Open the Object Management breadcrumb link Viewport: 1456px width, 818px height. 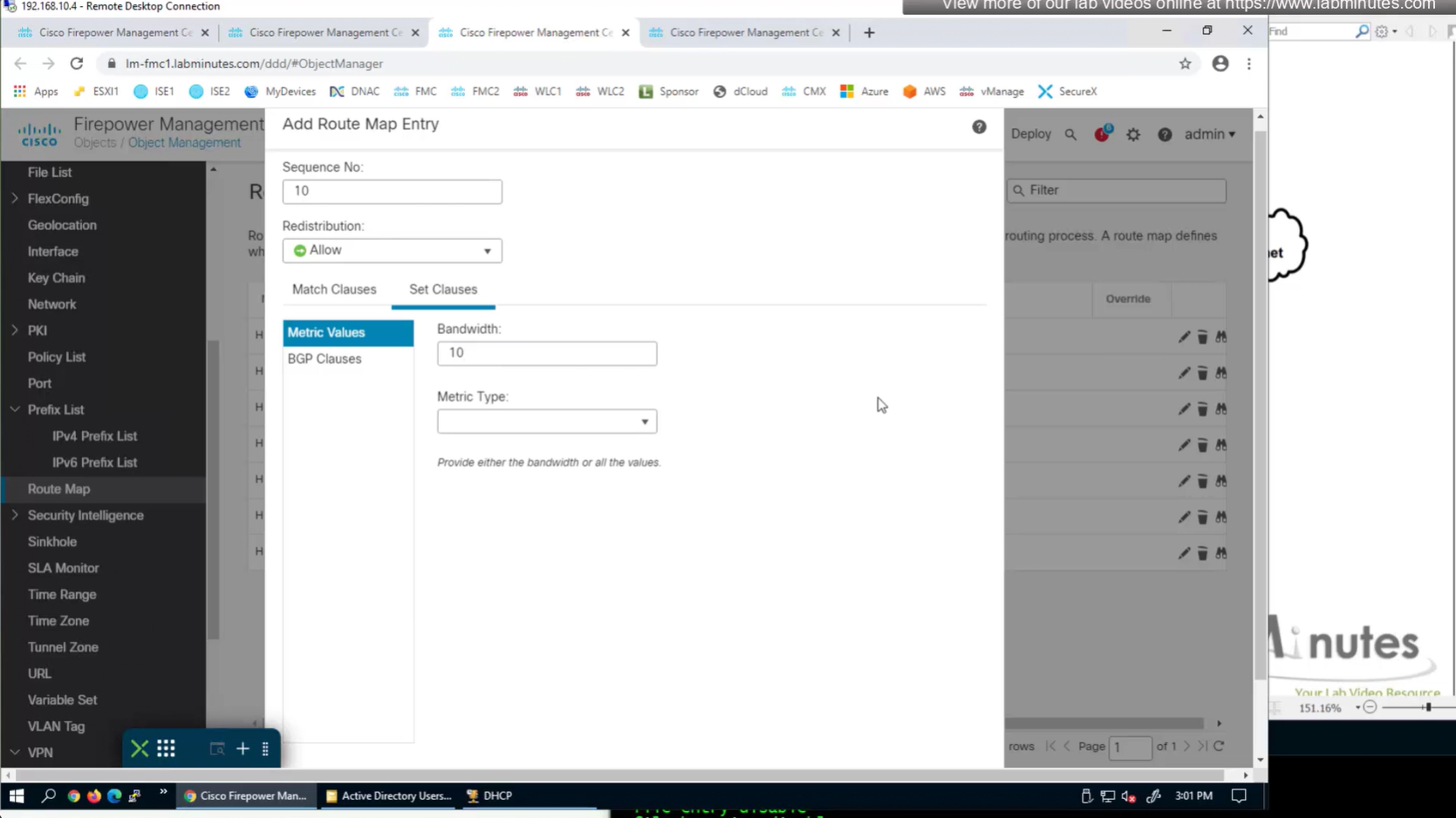[184, 143]
